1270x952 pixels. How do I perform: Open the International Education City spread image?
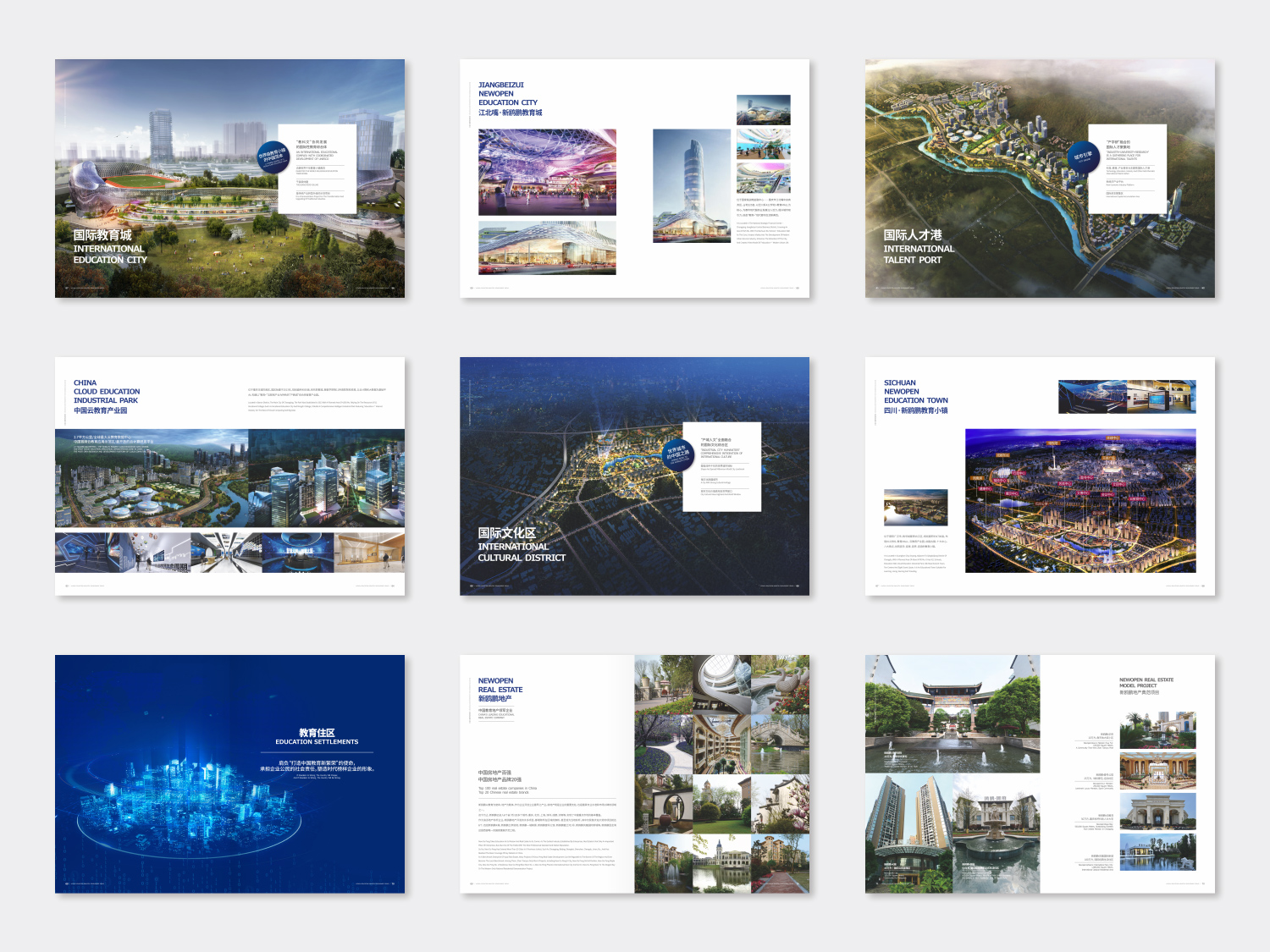pos(229,179)
